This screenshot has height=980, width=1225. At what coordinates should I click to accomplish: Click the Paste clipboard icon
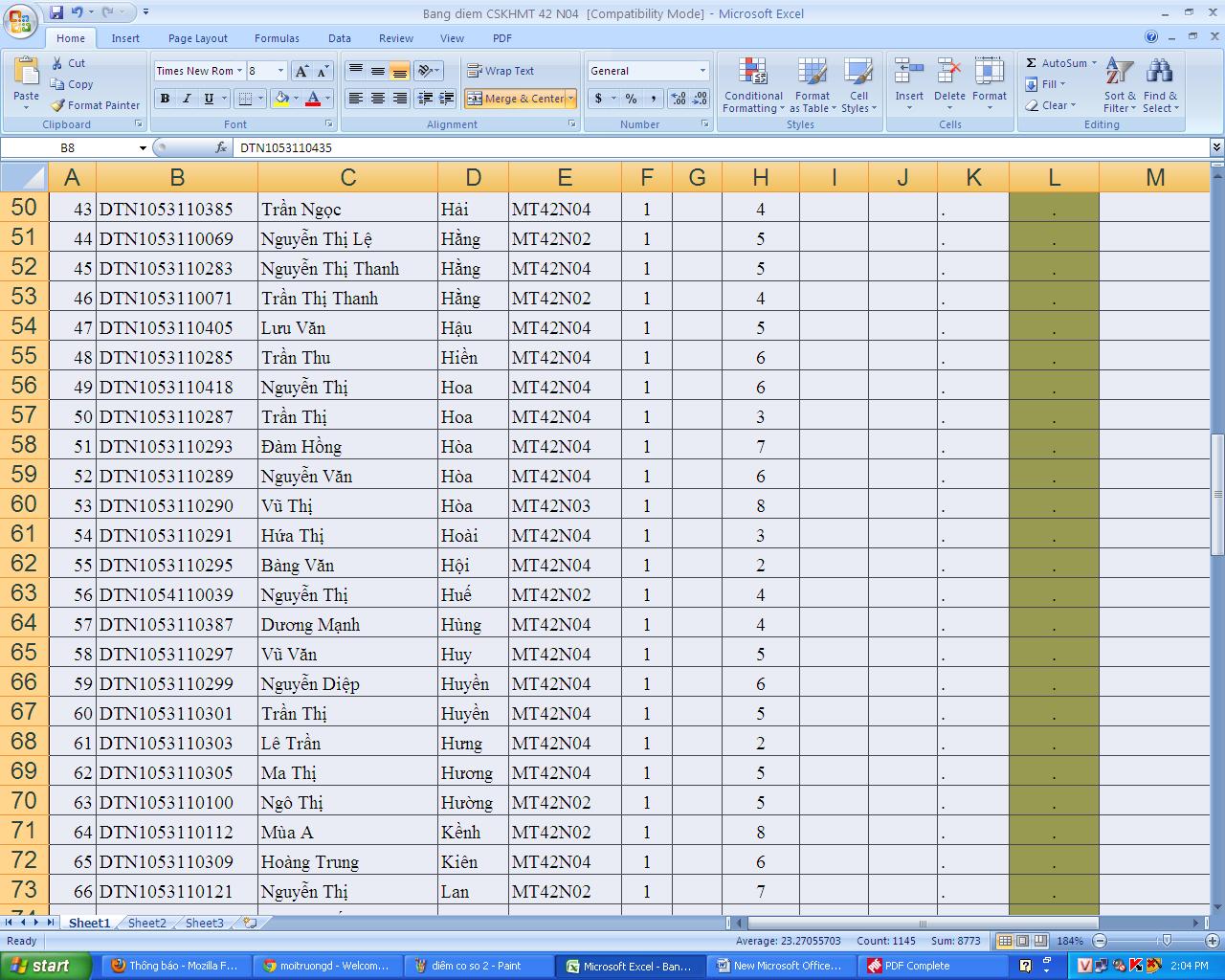click(x=26, y=72)
